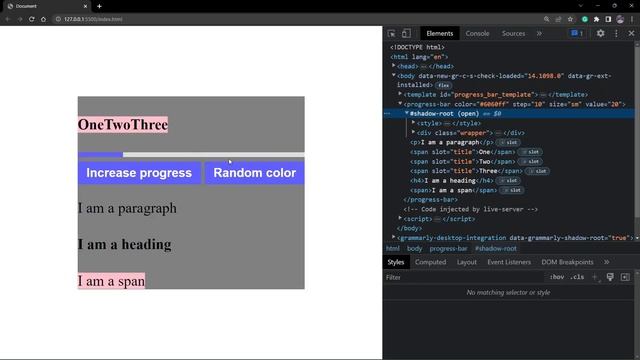Open the Grammarly extension icon

coord(584,19)
